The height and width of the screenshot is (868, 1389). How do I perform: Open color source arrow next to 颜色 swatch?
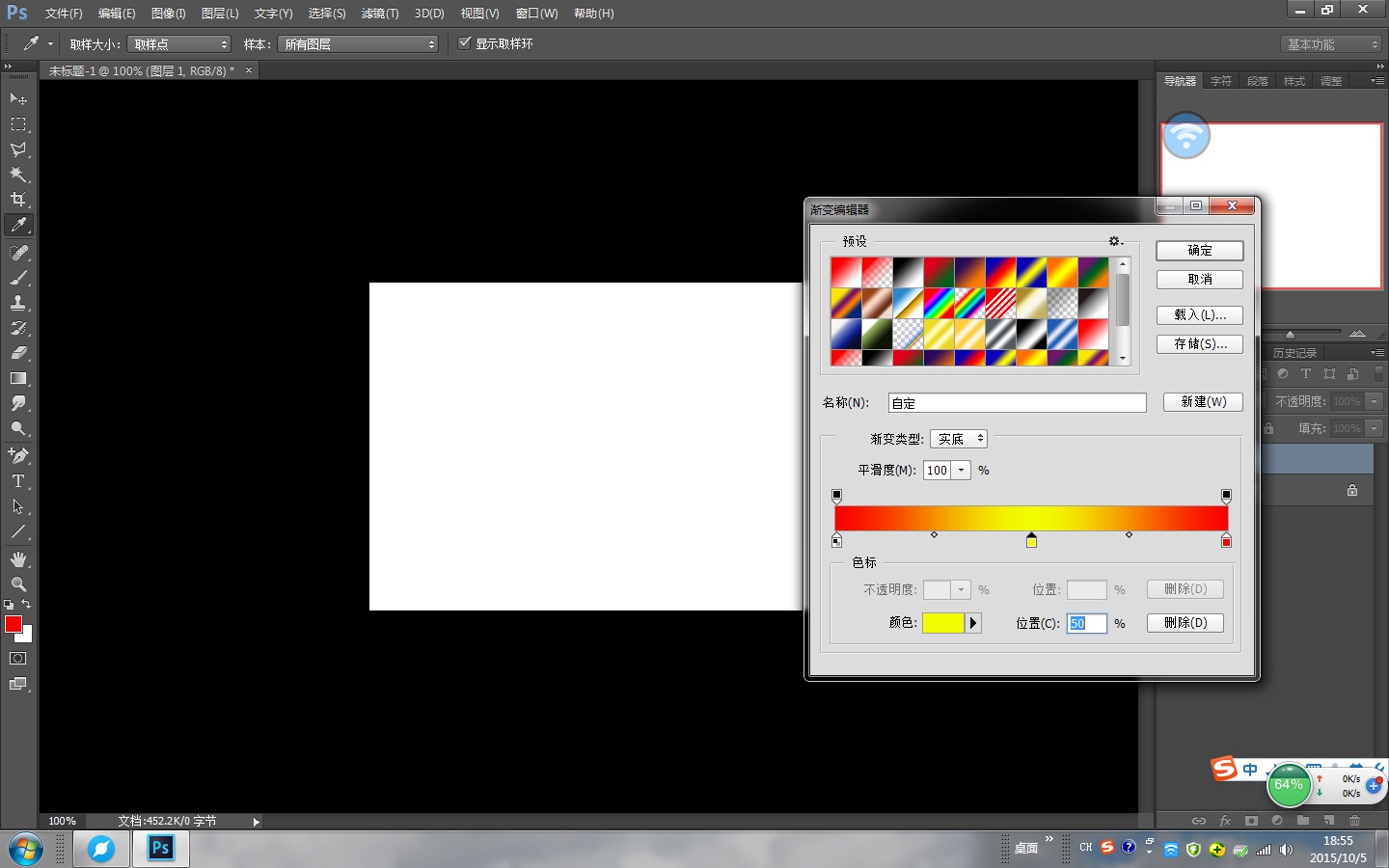click(x=973, y=623)
